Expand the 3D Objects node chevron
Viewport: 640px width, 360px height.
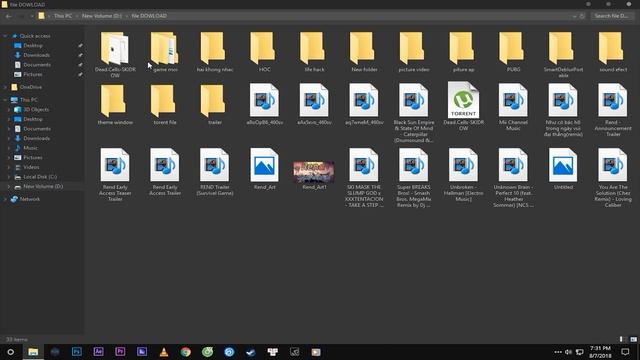click(9, 109)
